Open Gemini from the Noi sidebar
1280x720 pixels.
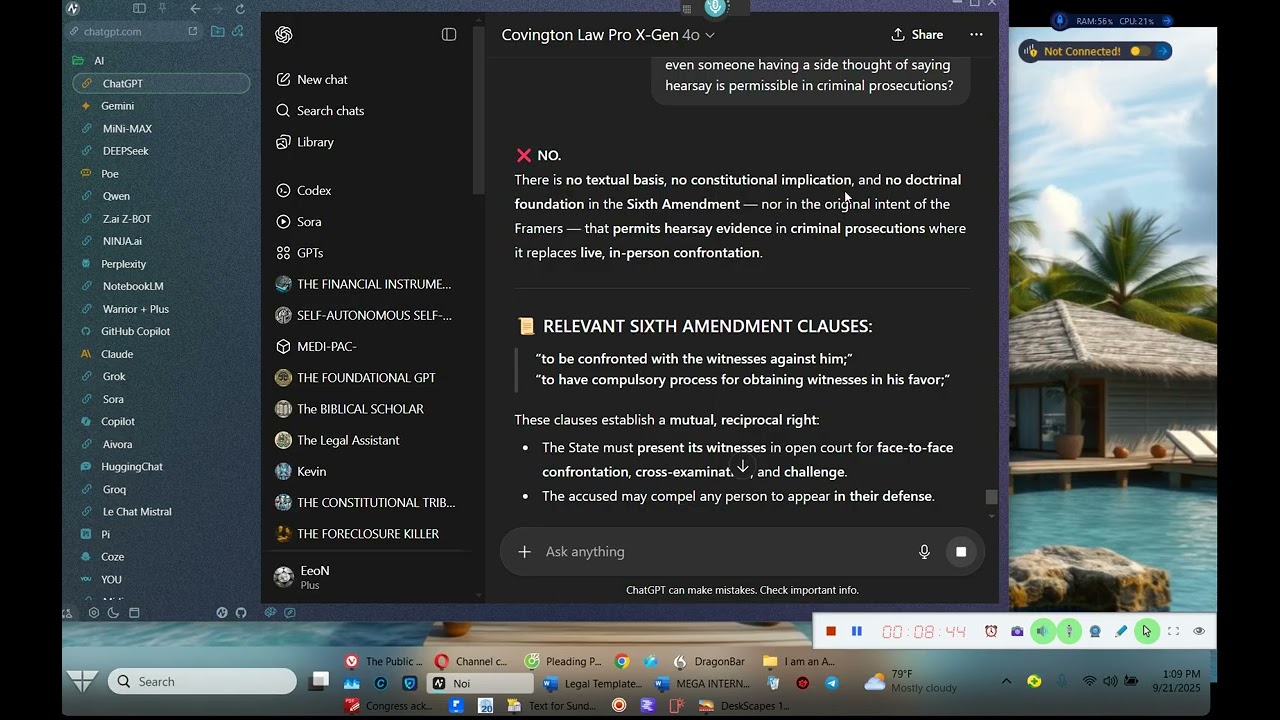117,106
